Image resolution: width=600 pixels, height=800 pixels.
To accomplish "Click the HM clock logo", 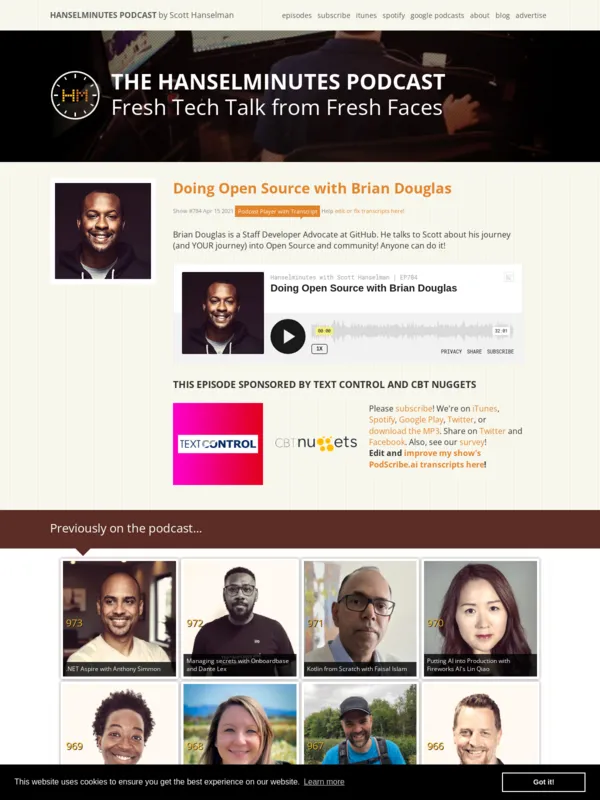I will click(76, 95).
